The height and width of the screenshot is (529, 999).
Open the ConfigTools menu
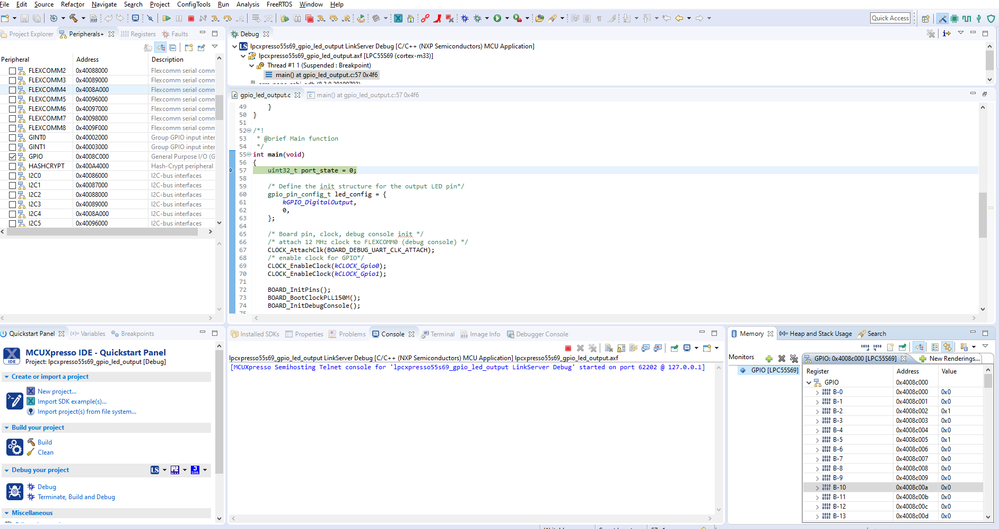194,4
